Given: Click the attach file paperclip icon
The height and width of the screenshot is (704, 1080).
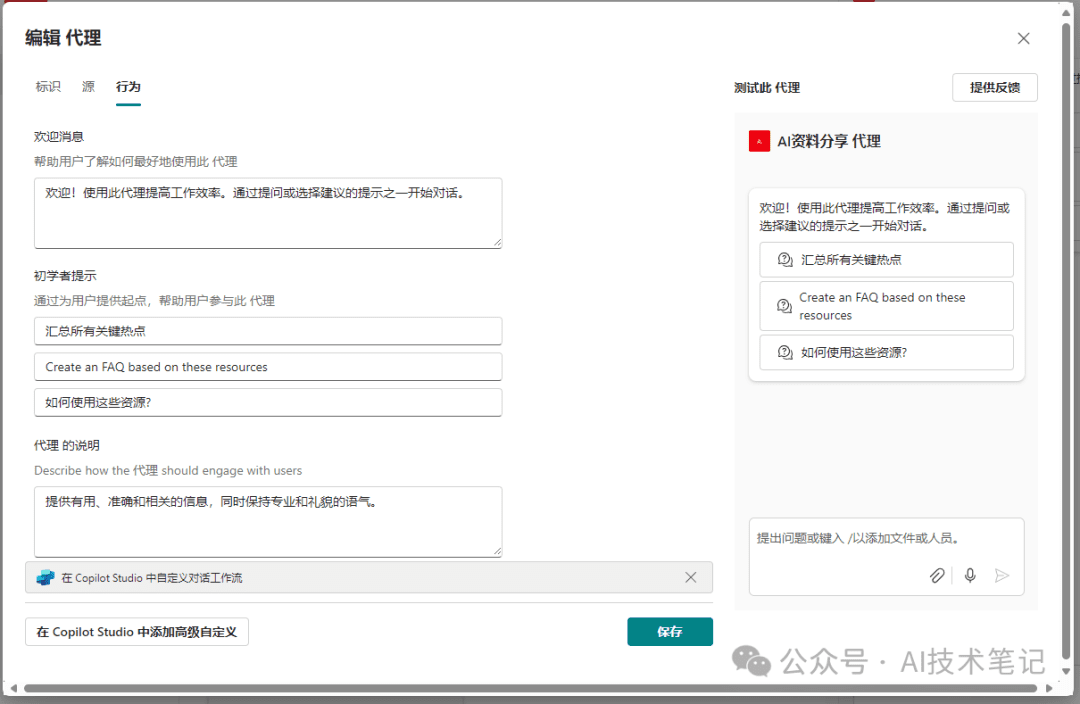Looking at the screenshot, I should pyautogui.click(x=937, y=575).
